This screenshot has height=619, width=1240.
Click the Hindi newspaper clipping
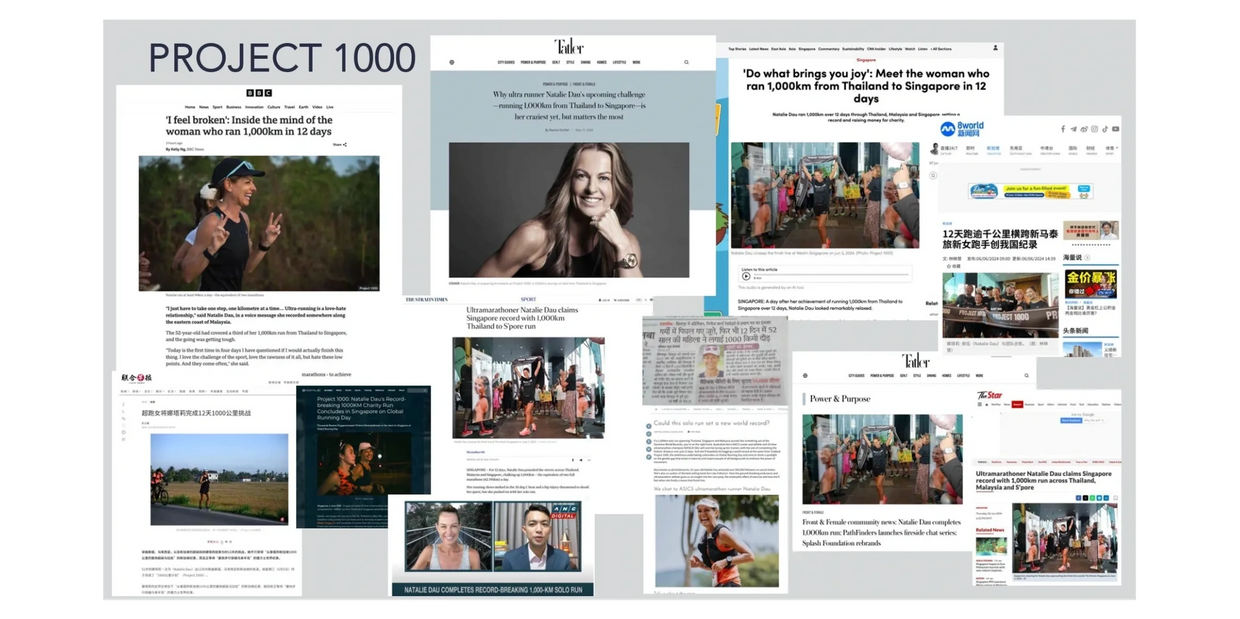[x=715, y=362]
